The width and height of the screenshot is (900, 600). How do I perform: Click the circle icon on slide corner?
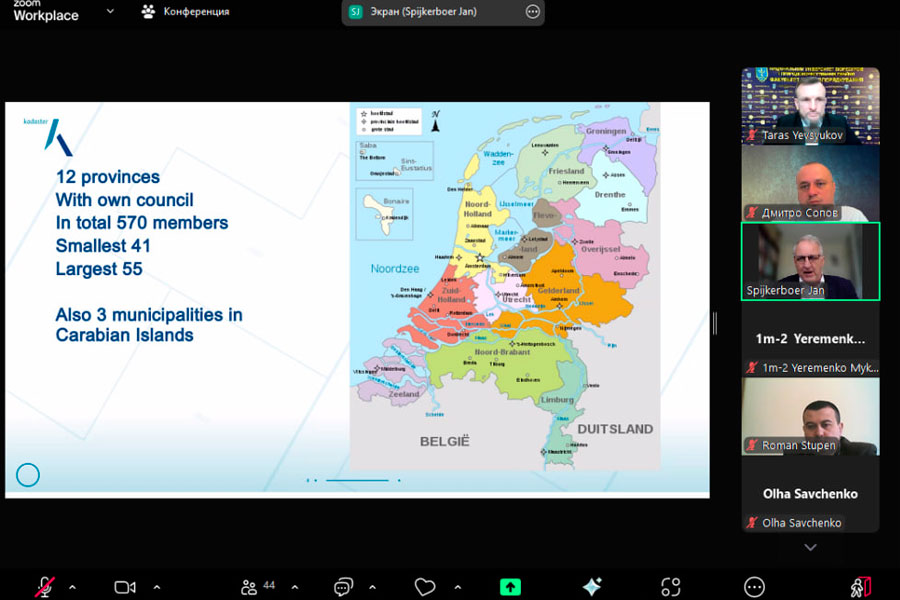click(x=28, y=475)
